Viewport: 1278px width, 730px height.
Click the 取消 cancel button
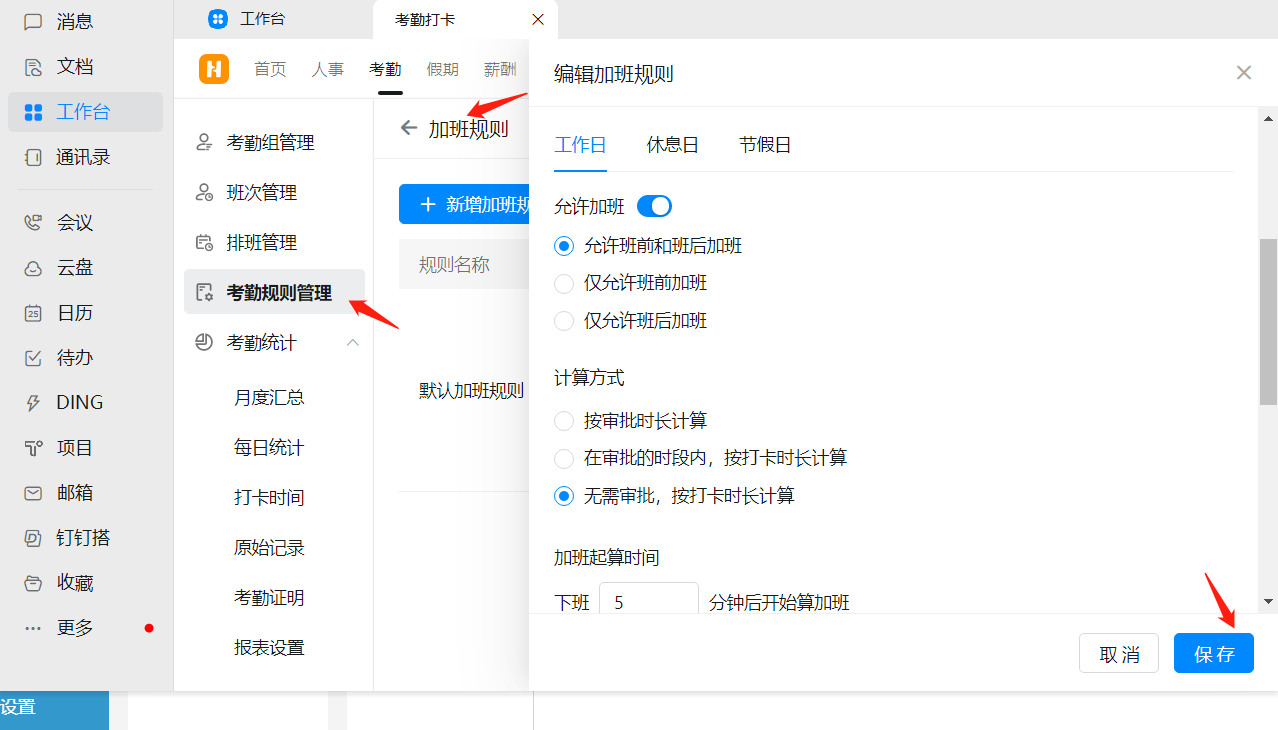coord(1118,654)
